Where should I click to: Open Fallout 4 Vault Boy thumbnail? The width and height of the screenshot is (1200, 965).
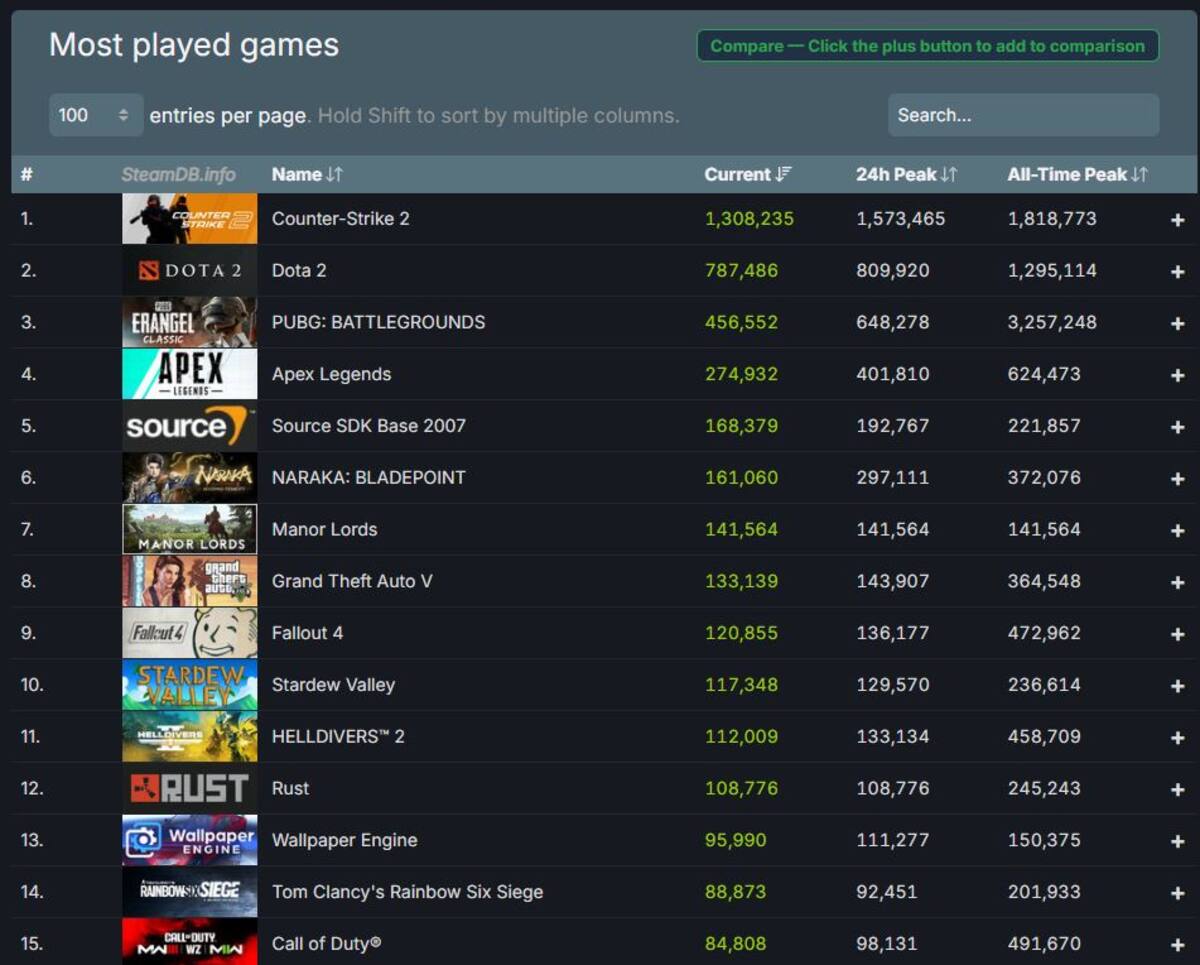coord(190,633)
